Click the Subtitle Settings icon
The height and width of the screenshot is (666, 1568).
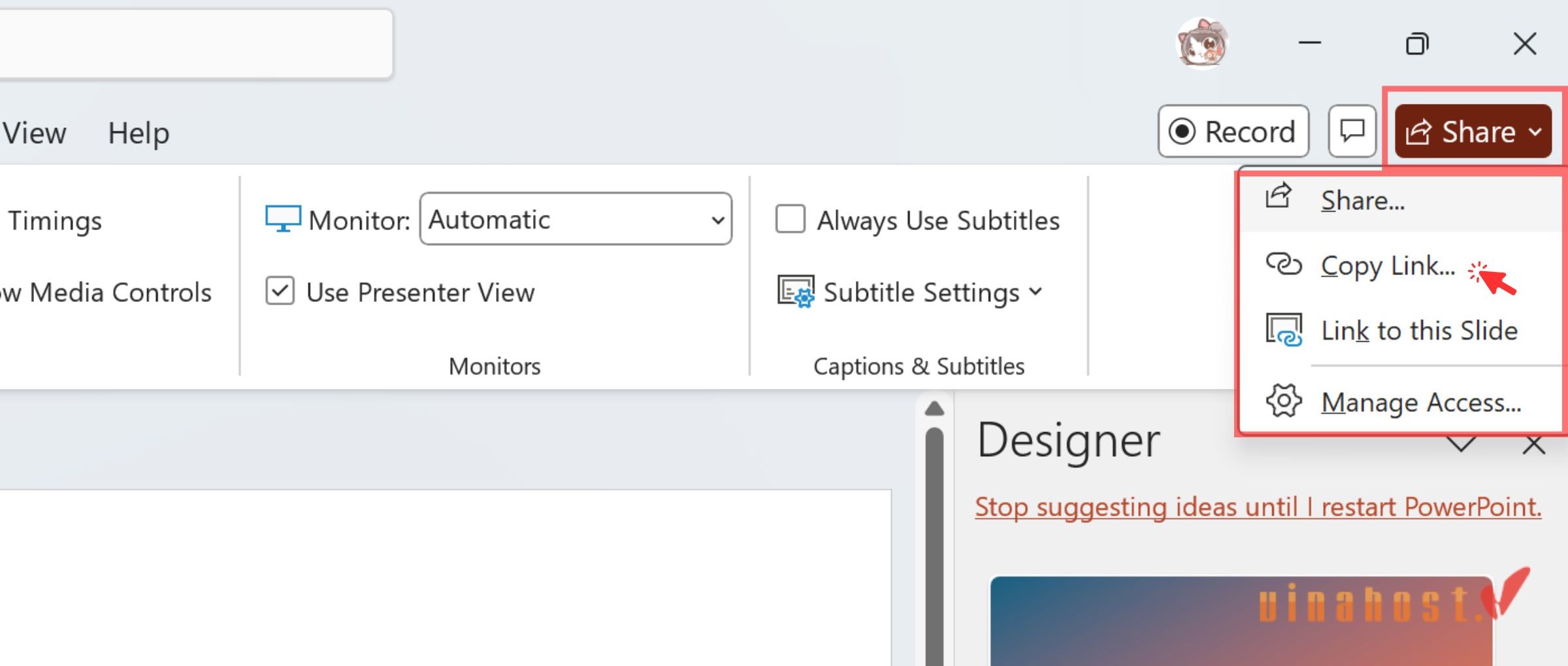(796, 291)
